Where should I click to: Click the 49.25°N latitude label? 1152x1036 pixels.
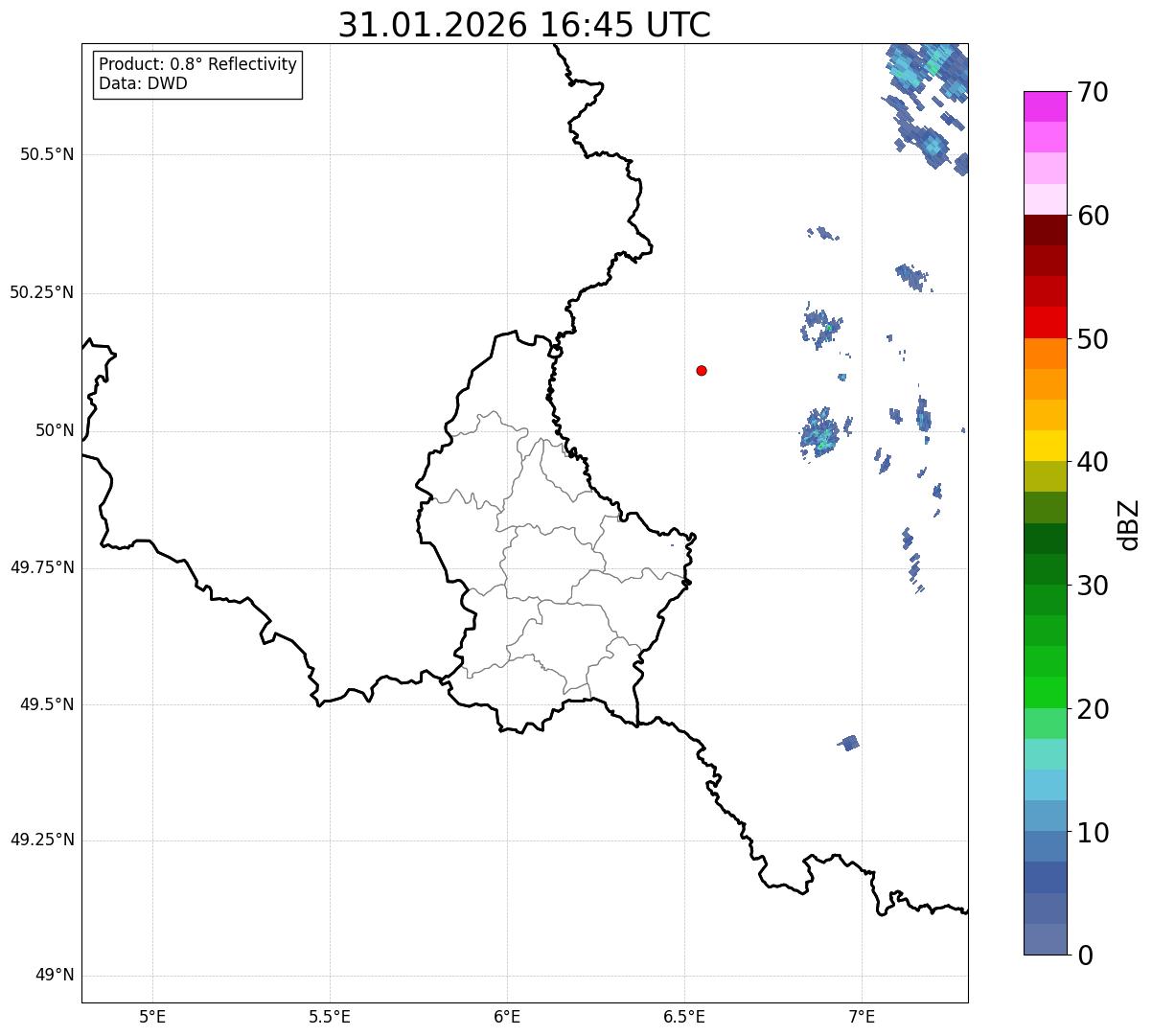pos(42,840)
